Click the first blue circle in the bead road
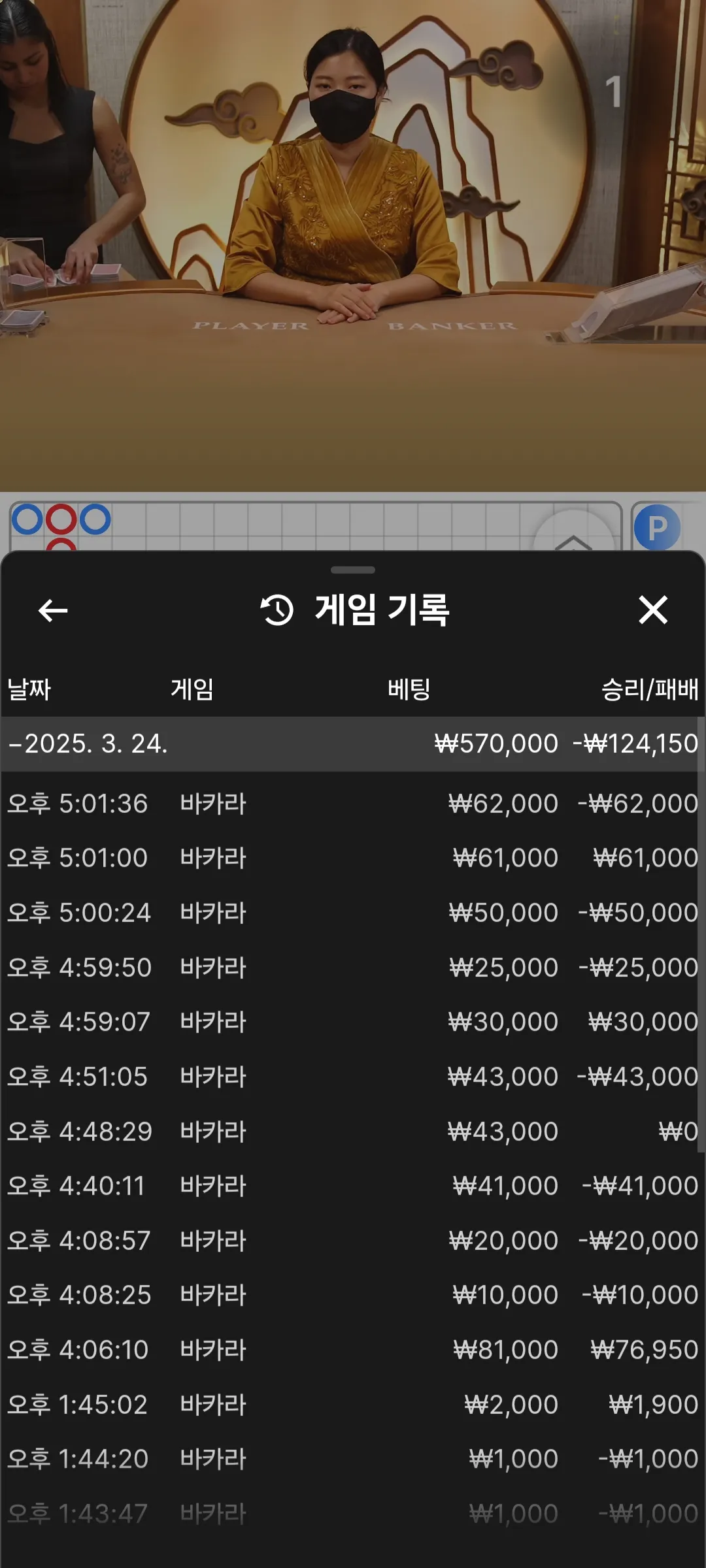 tap(27, 519)
